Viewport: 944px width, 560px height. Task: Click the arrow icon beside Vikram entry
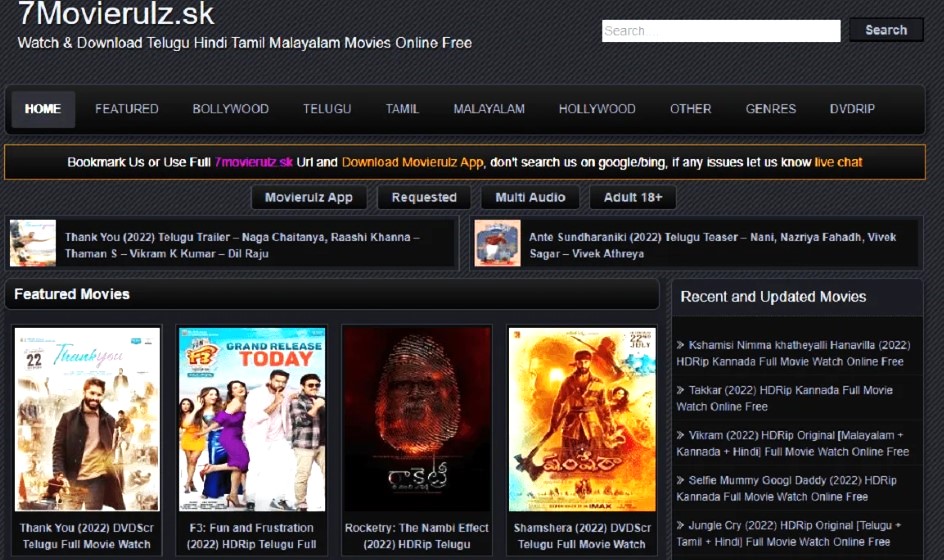tap(680, 435)
